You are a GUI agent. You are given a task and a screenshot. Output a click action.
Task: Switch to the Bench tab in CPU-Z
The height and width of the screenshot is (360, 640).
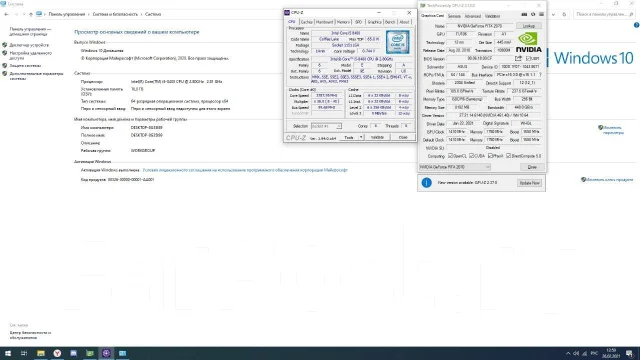coord(390,22)
